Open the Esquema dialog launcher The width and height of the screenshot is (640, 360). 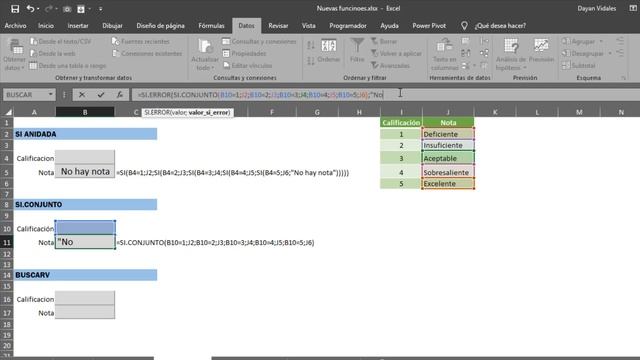(624, 78)
